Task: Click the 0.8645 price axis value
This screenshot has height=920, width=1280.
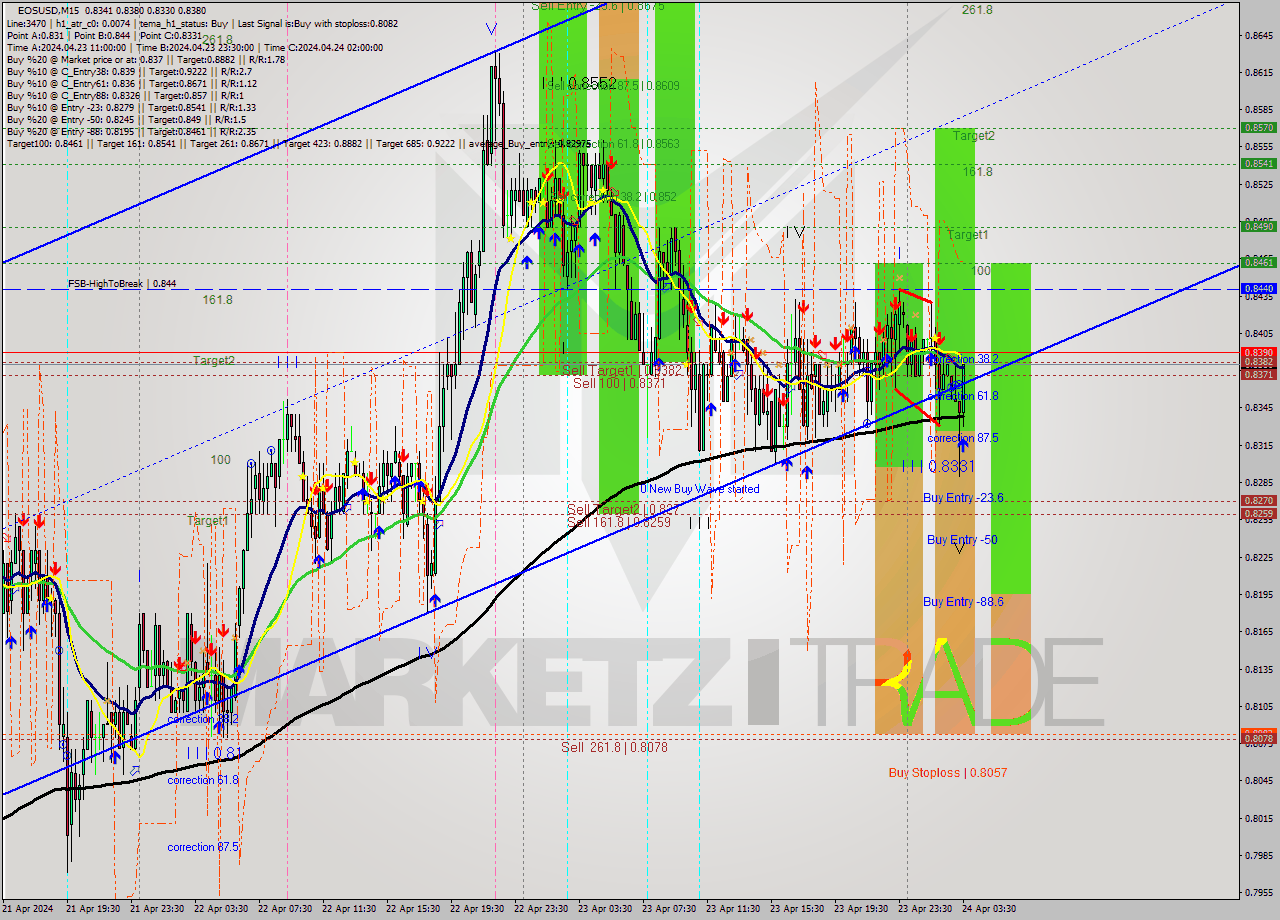Action: point(1258,35)
